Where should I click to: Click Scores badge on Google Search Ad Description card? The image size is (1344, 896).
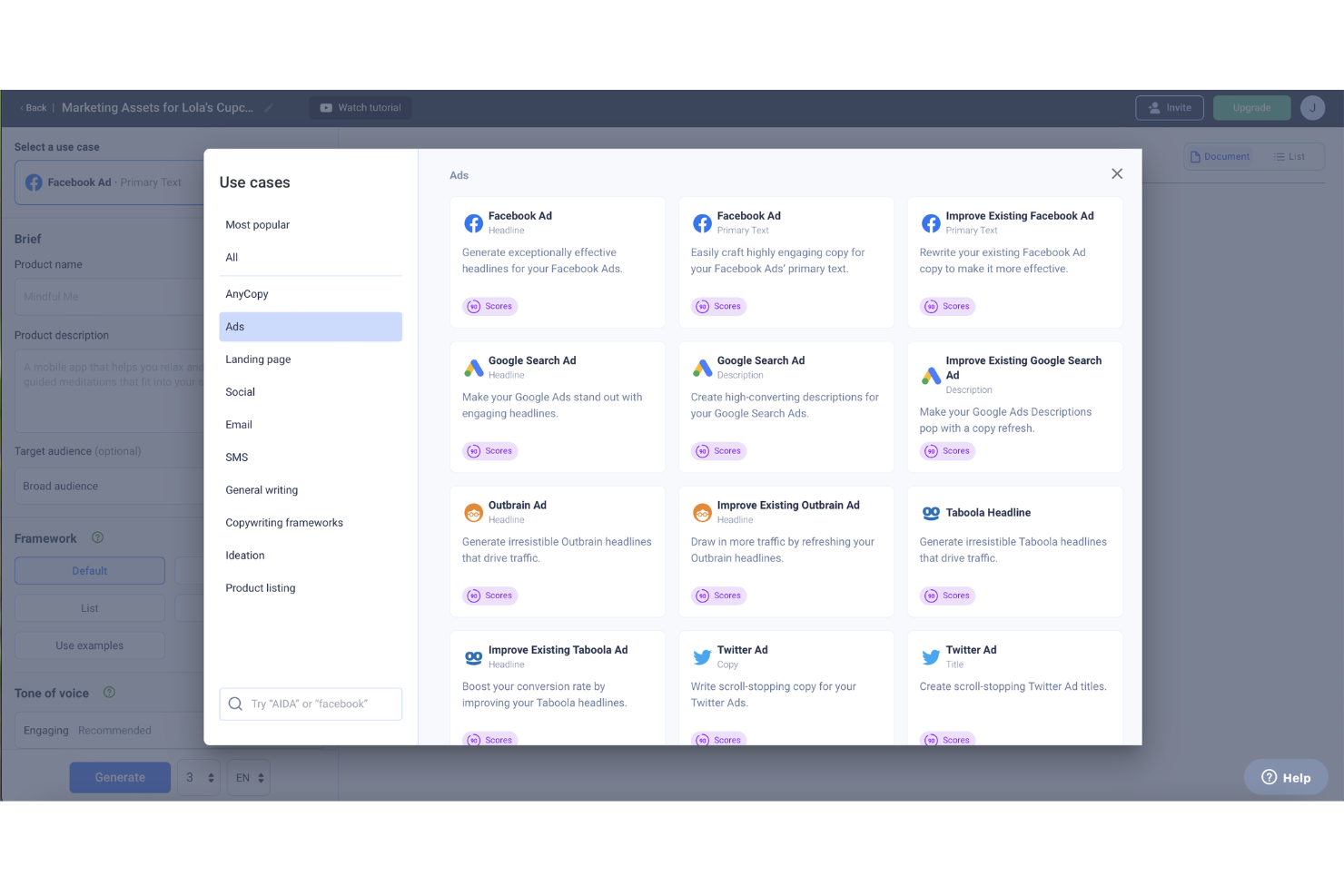coord(719,451)
